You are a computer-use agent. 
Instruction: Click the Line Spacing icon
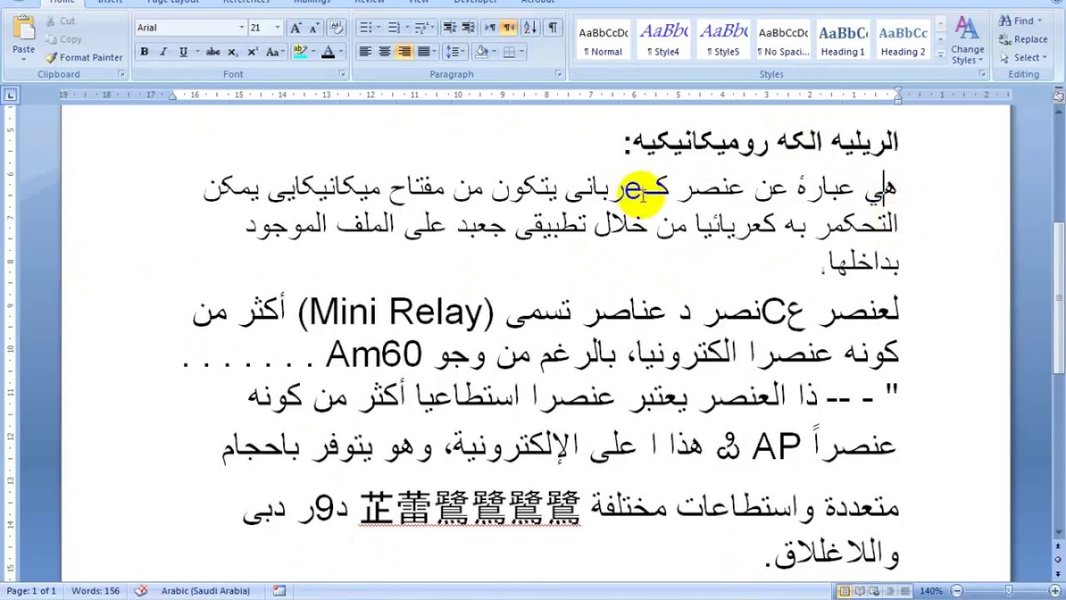click(x=451, y=52)
